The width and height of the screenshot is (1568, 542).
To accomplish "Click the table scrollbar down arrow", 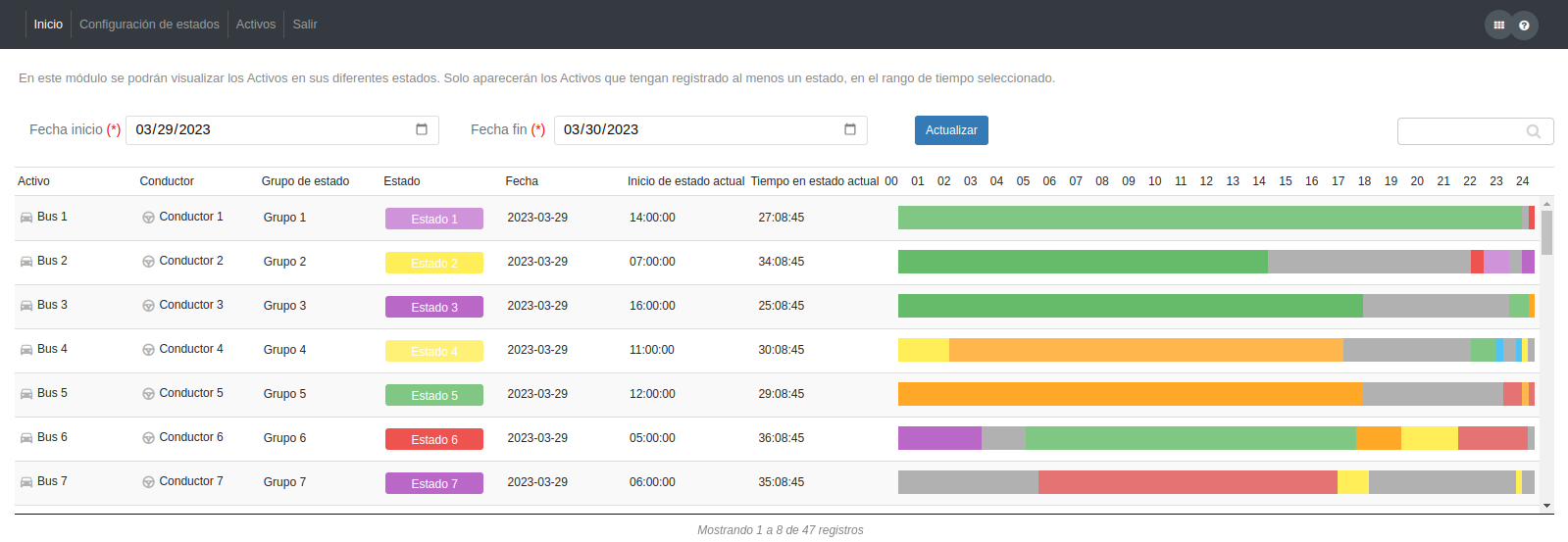I will click(x=1546, y=506).
